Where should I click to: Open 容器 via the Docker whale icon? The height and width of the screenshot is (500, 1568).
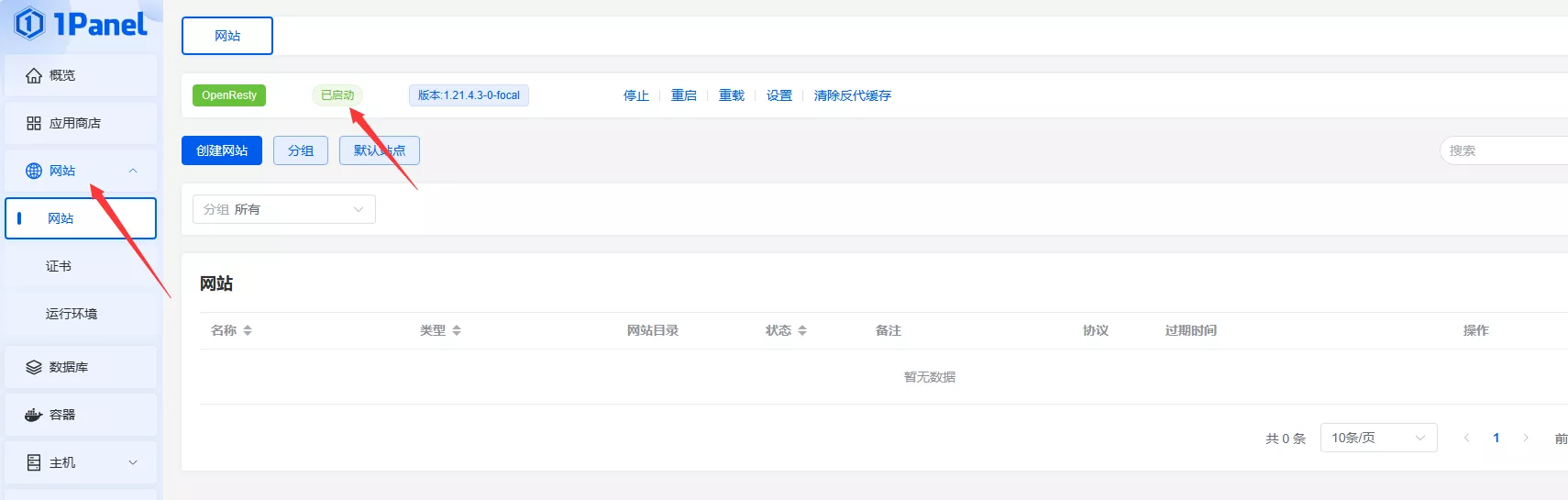pyautogui.click(x=34, y=415)
